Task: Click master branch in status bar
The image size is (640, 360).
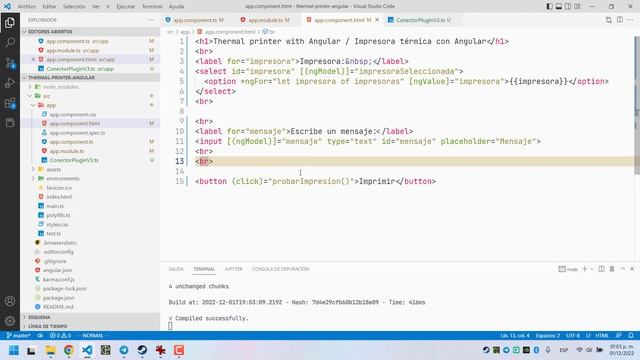Action: (19, 336)
